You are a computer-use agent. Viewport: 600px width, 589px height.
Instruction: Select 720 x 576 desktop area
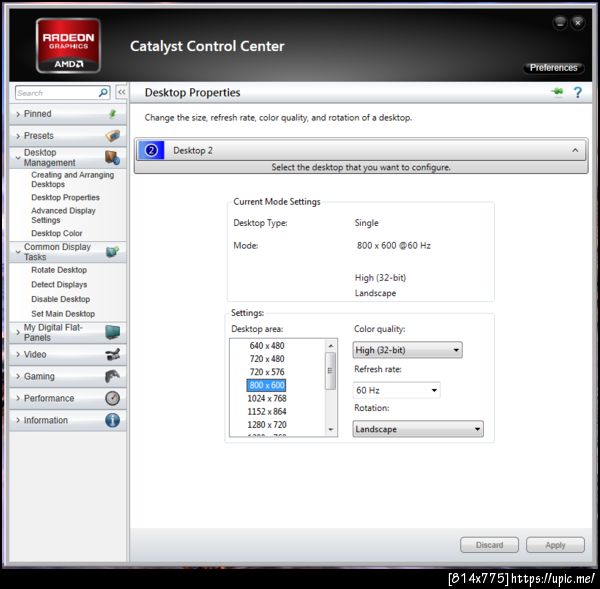(267, 372)
